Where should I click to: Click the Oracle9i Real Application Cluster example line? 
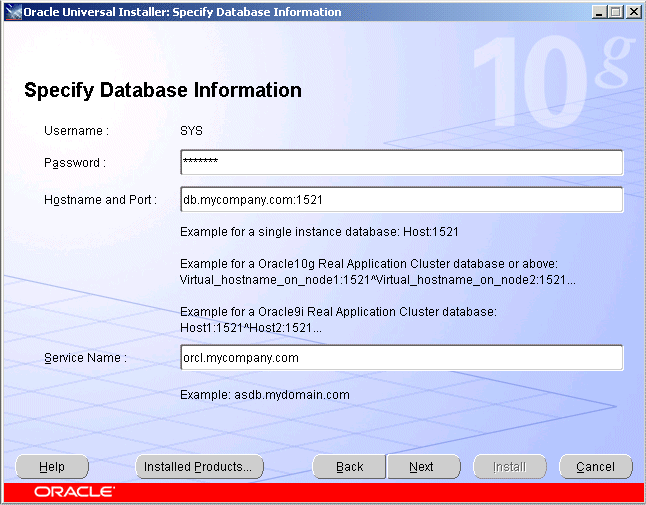339,311
